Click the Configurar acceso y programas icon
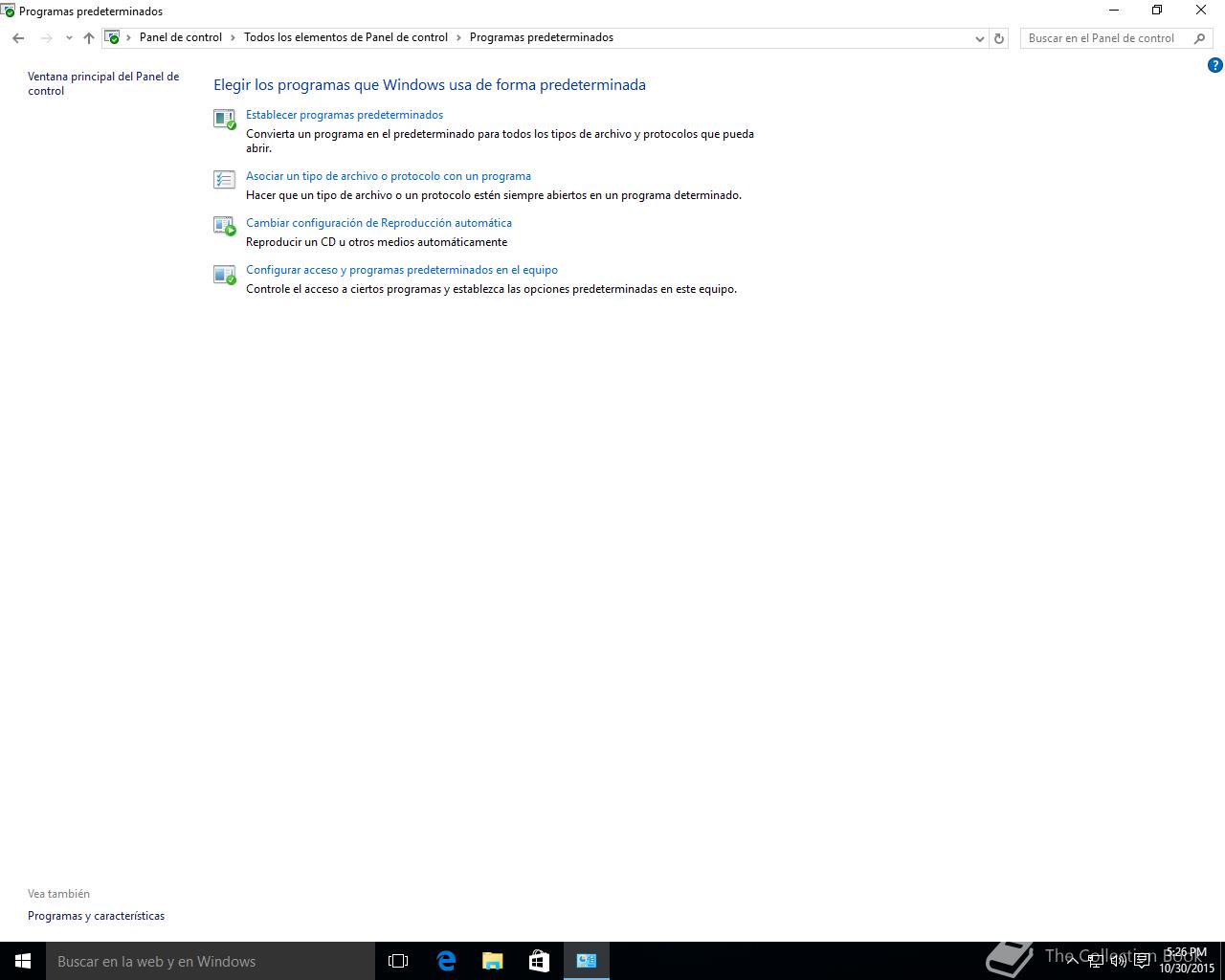This screenshot has height=980, width=1225. click(224, 275)
